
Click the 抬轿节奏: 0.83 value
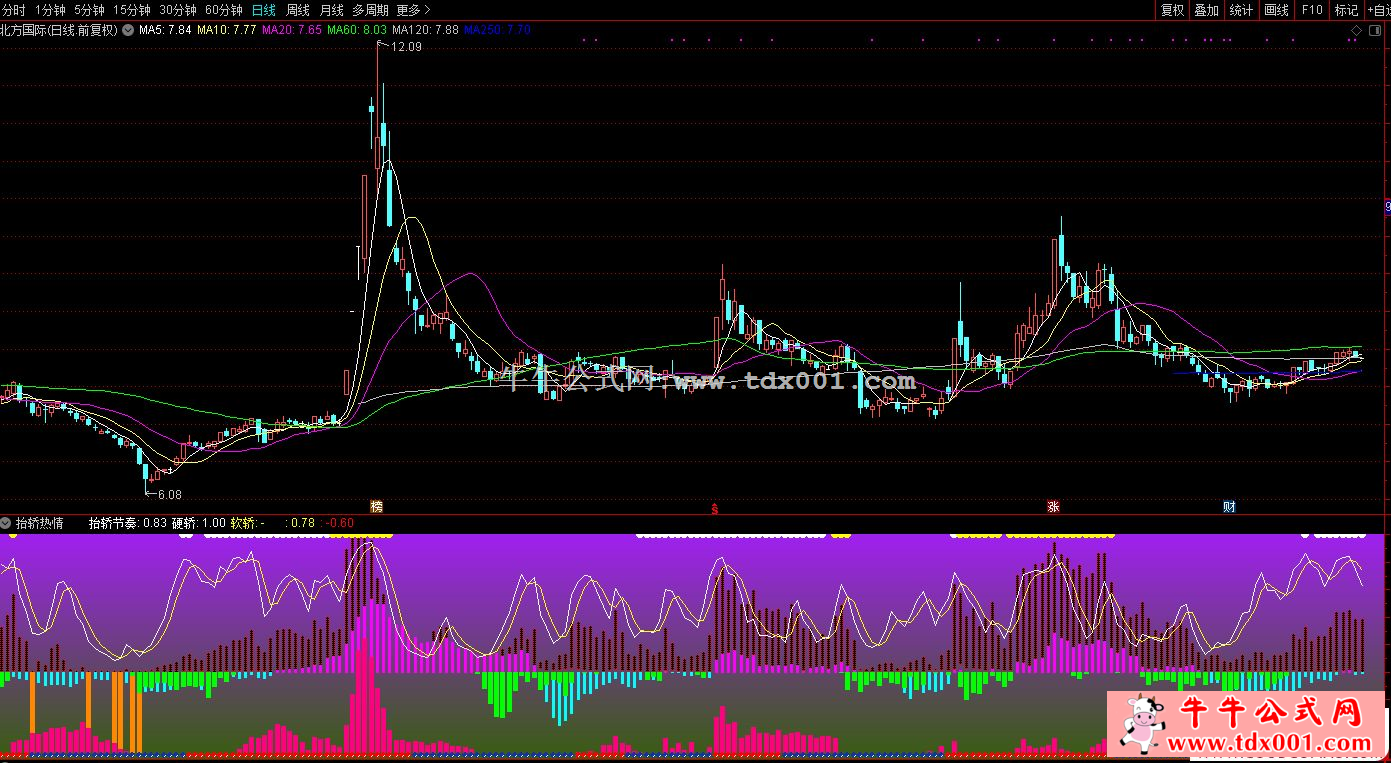pos(128,522)
